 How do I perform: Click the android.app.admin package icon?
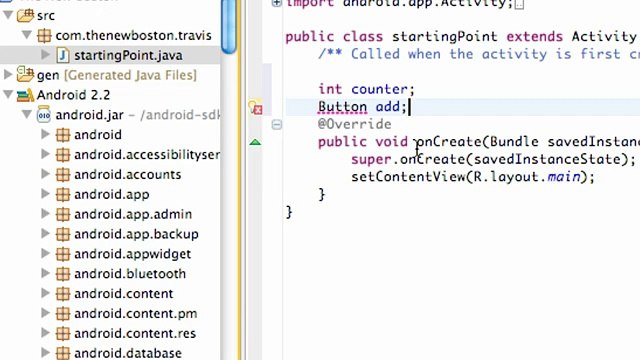click(62, 214)
